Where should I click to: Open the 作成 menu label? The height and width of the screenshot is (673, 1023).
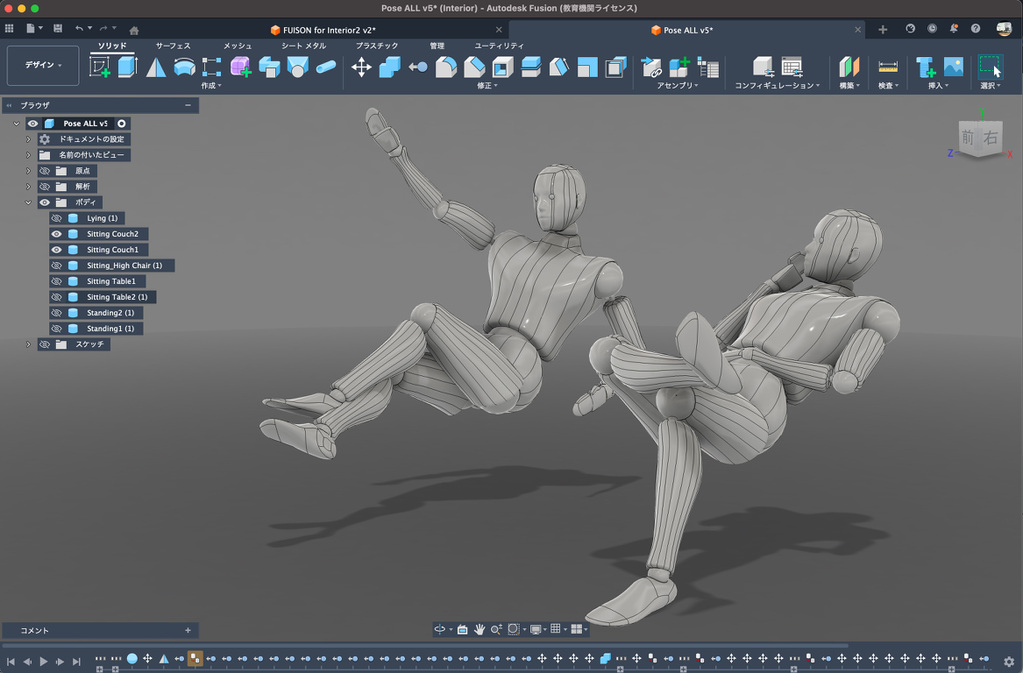210,86
